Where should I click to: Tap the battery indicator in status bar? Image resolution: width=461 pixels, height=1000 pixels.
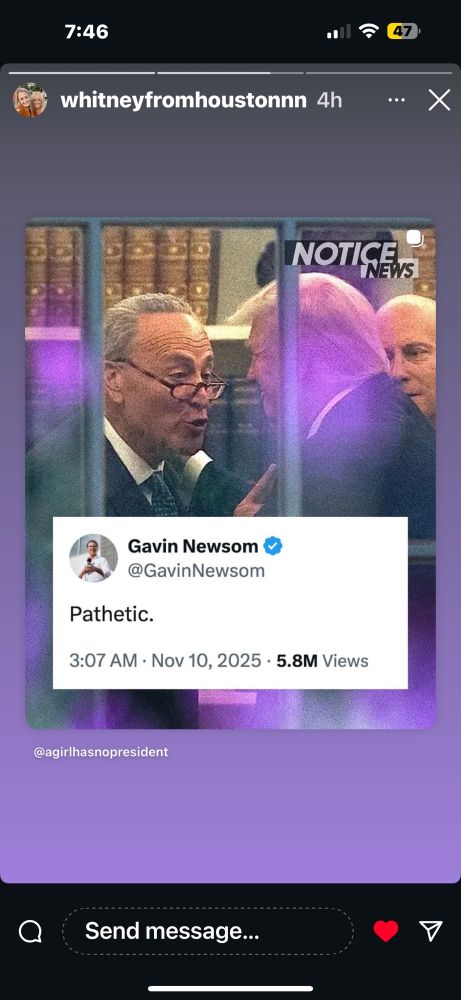[x=403, y=31]
